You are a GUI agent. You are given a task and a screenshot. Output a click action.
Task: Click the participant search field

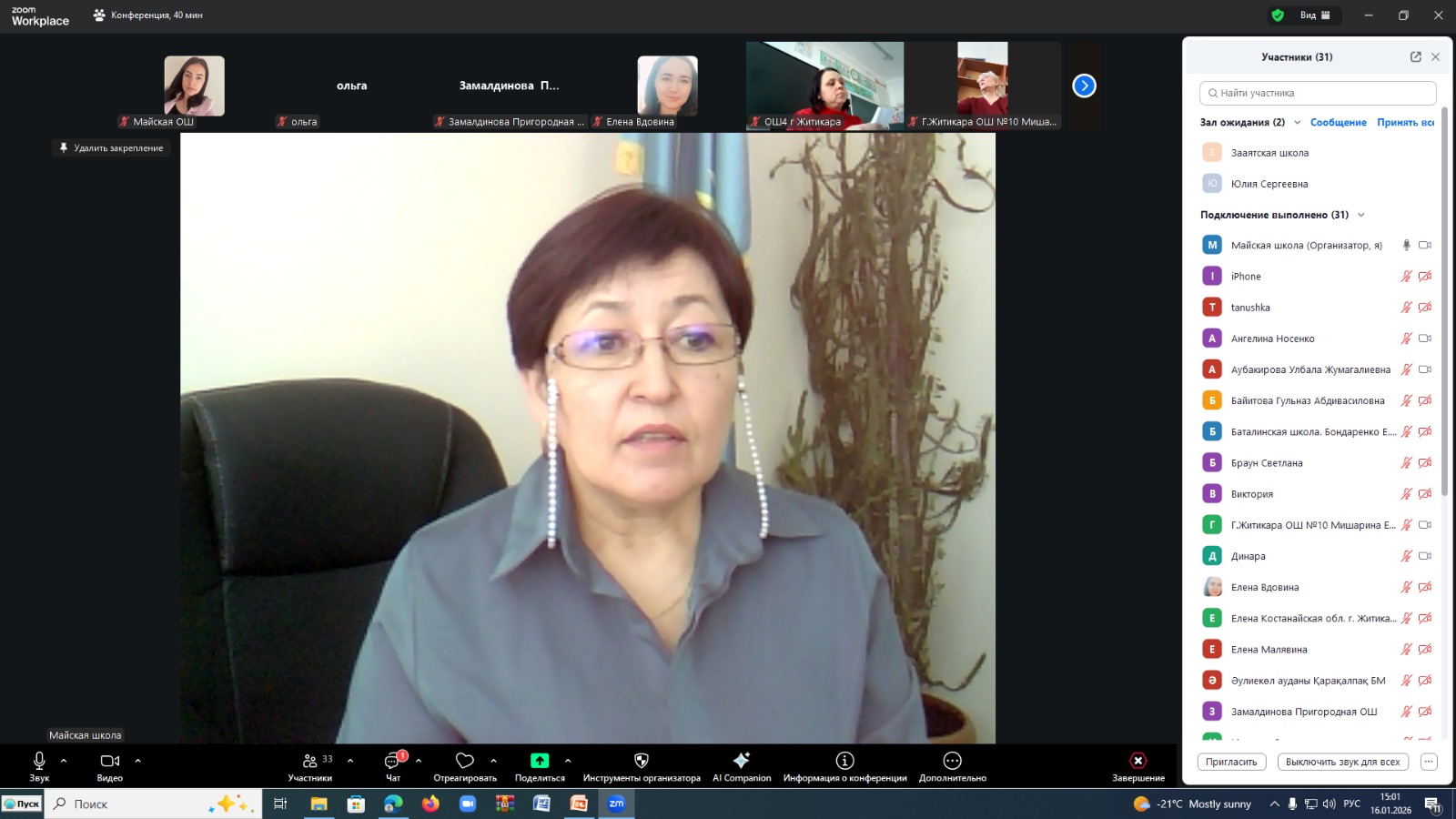[x=1318, y=93]
